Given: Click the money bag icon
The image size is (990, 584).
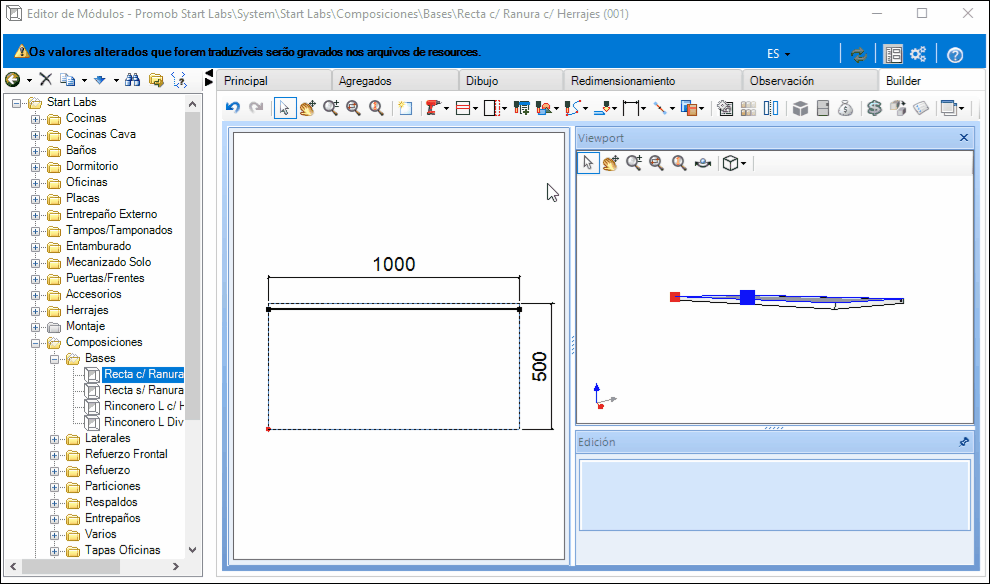Looking at the screenshot, I should click(x=845, y=108).
